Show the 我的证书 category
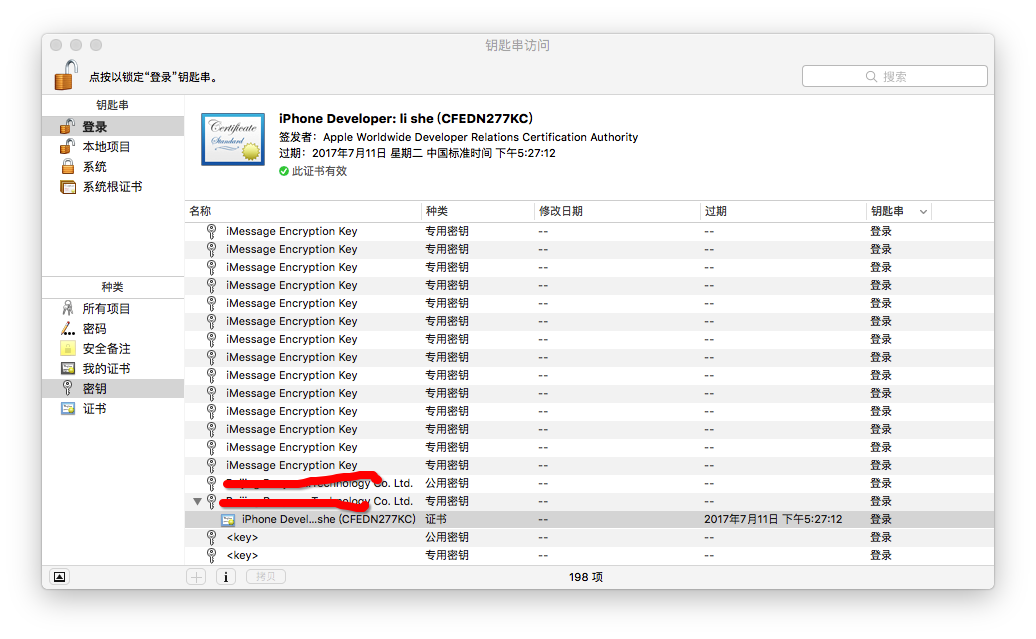This screenshot has height=639, width=1036. 113,369
